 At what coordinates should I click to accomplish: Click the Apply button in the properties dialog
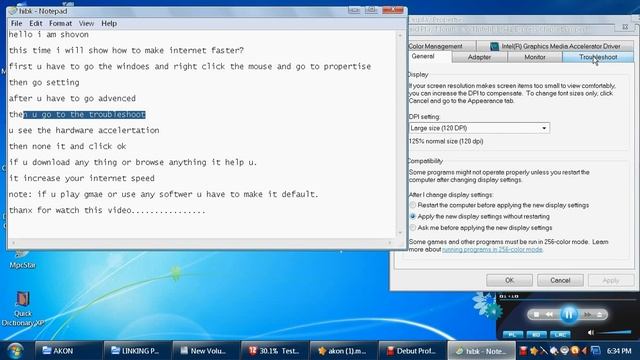611,280
